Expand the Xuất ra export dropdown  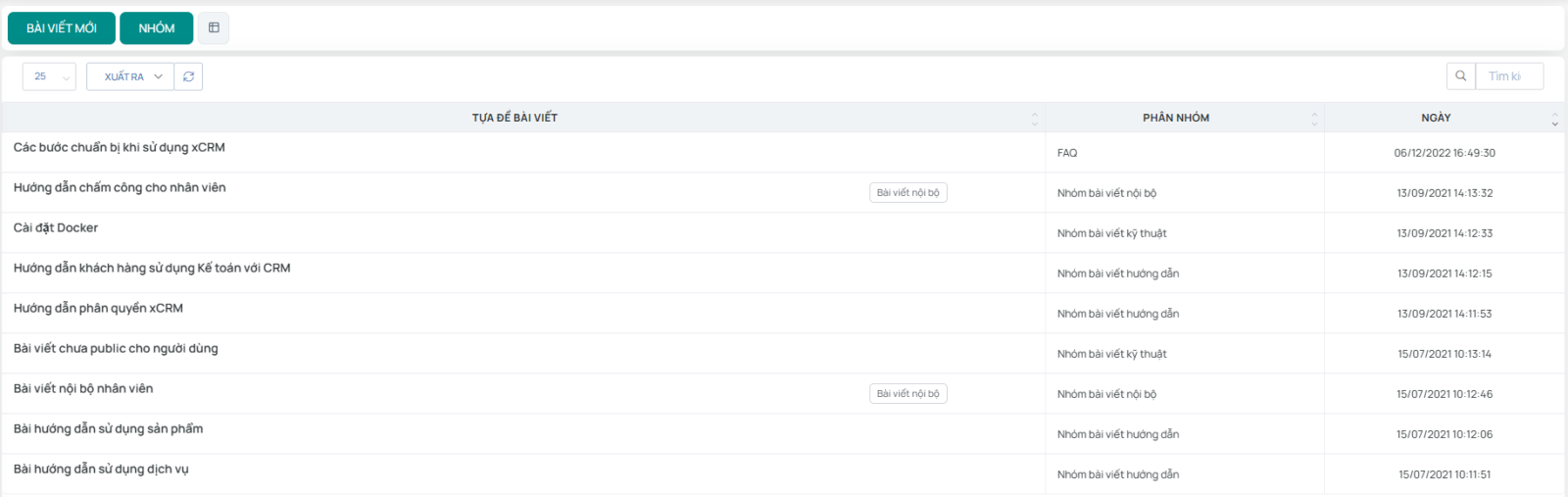130,76
